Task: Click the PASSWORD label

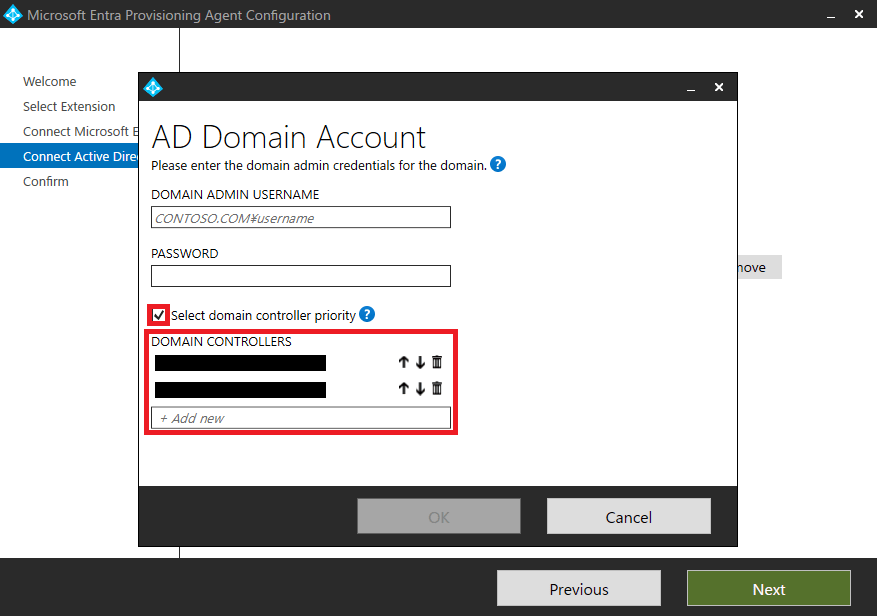Action: [185, 253]
